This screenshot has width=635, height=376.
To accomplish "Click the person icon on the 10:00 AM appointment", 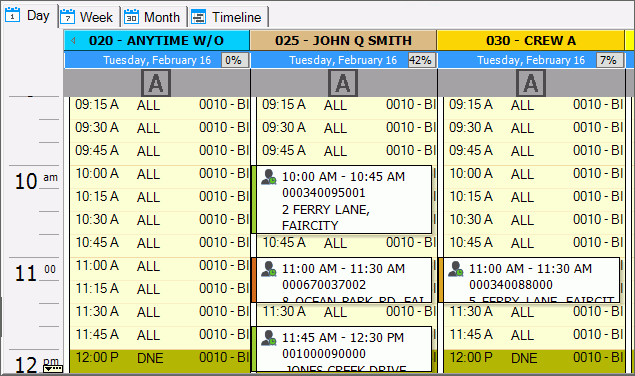I will 268,177.
